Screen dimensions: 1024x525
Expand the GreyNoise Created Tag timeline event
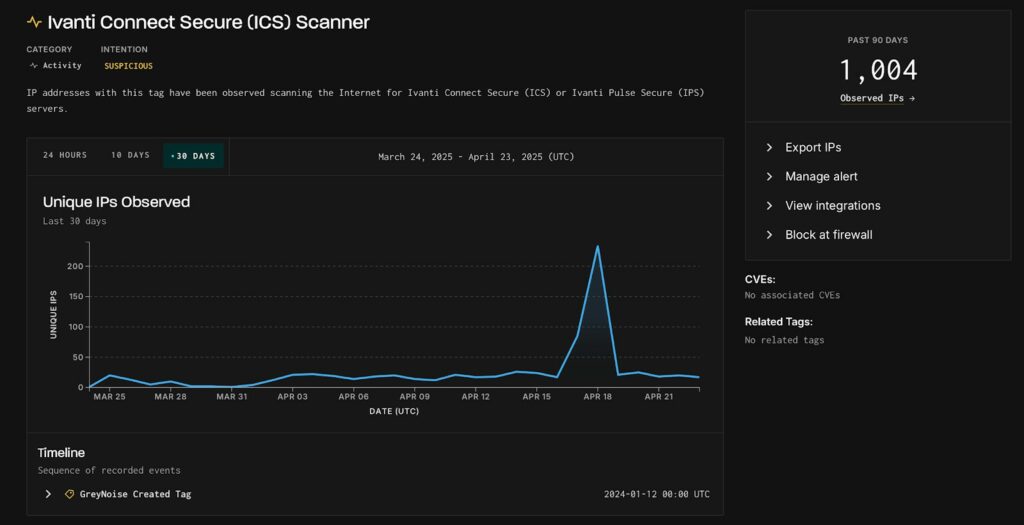coord(48,494)
